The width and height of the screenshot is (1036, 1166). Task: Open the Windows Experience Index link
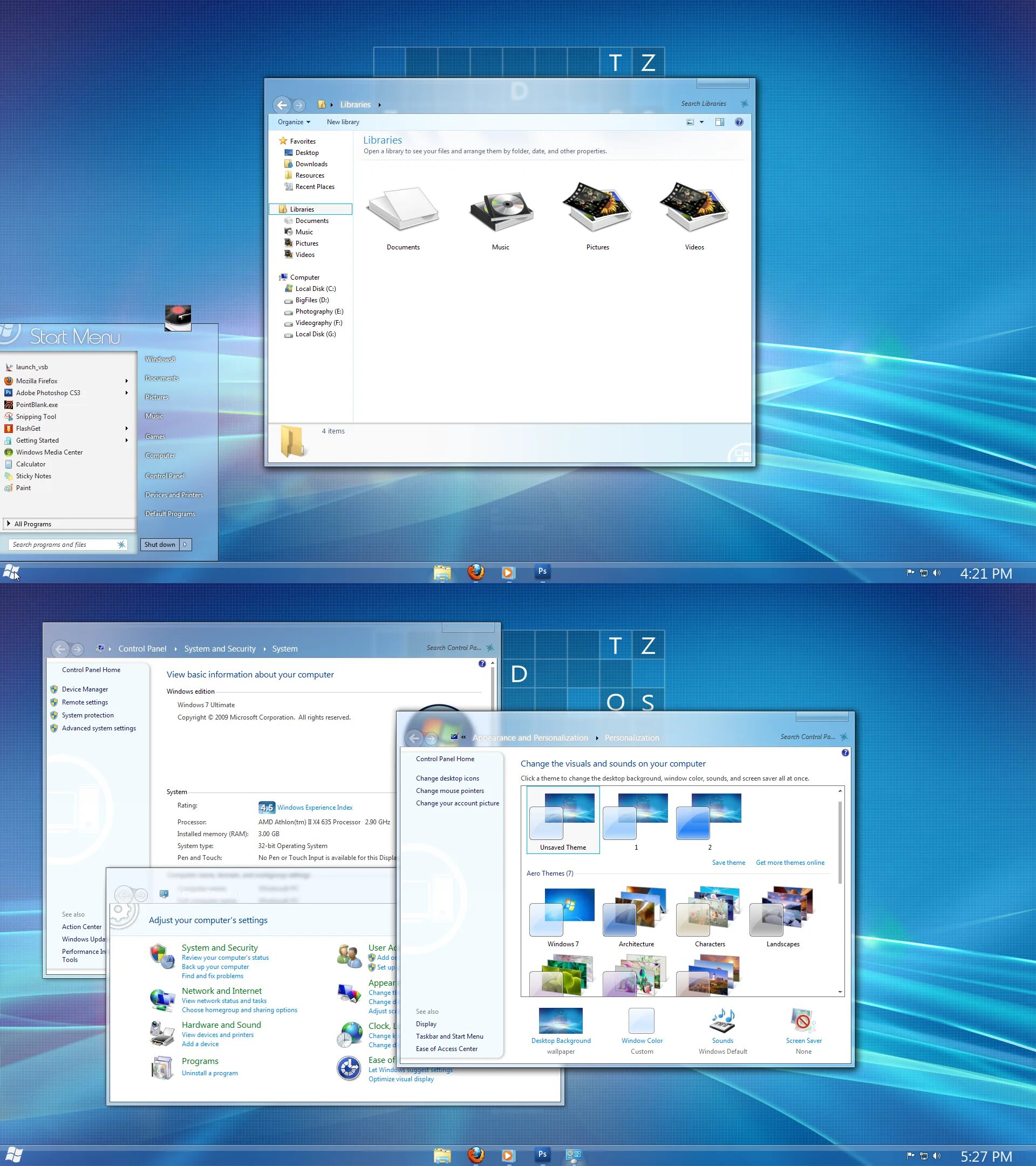[x=313, y=807]
